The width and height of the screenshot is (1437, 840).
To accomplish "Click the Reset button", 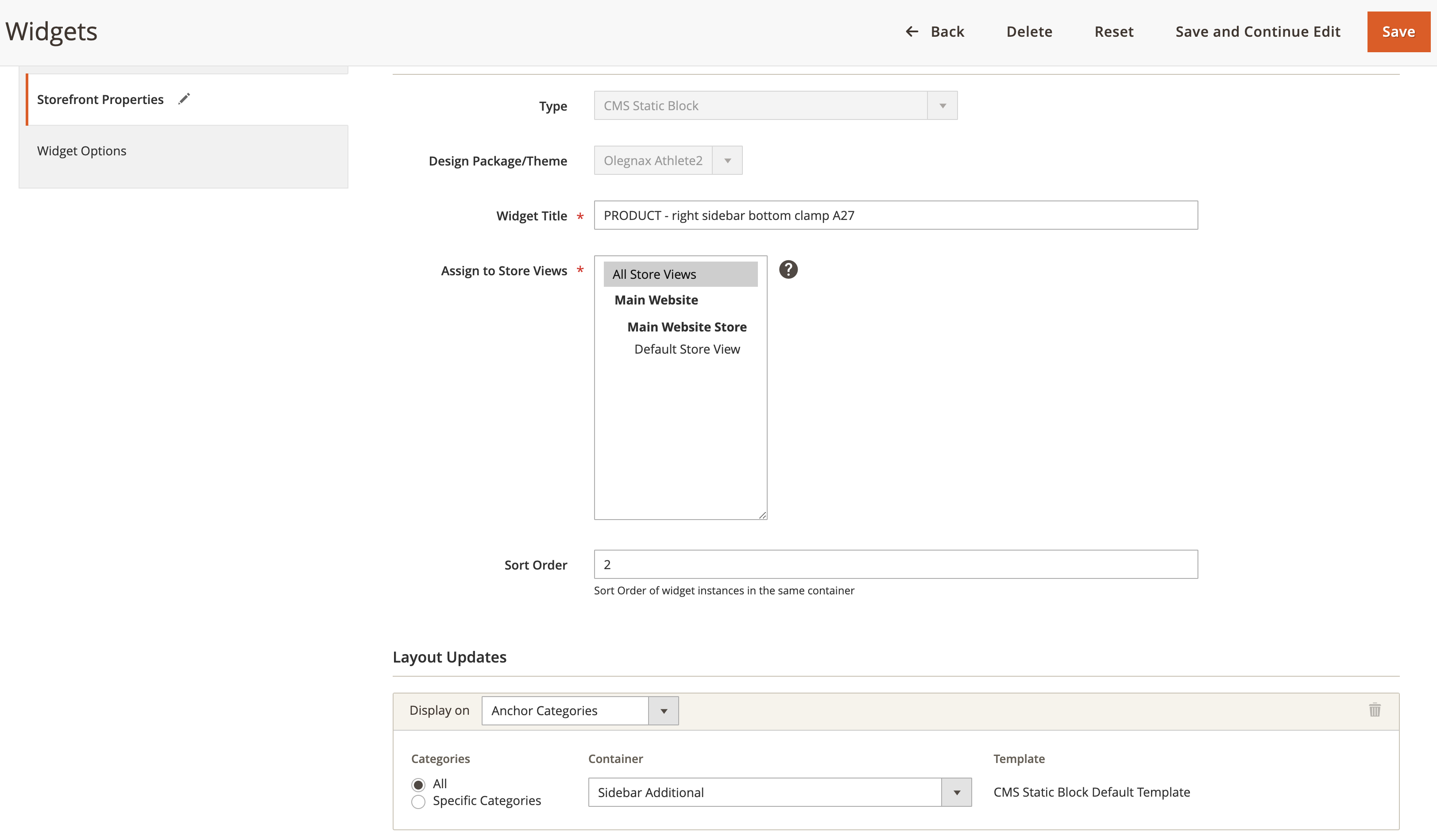I will [1113, 31].
